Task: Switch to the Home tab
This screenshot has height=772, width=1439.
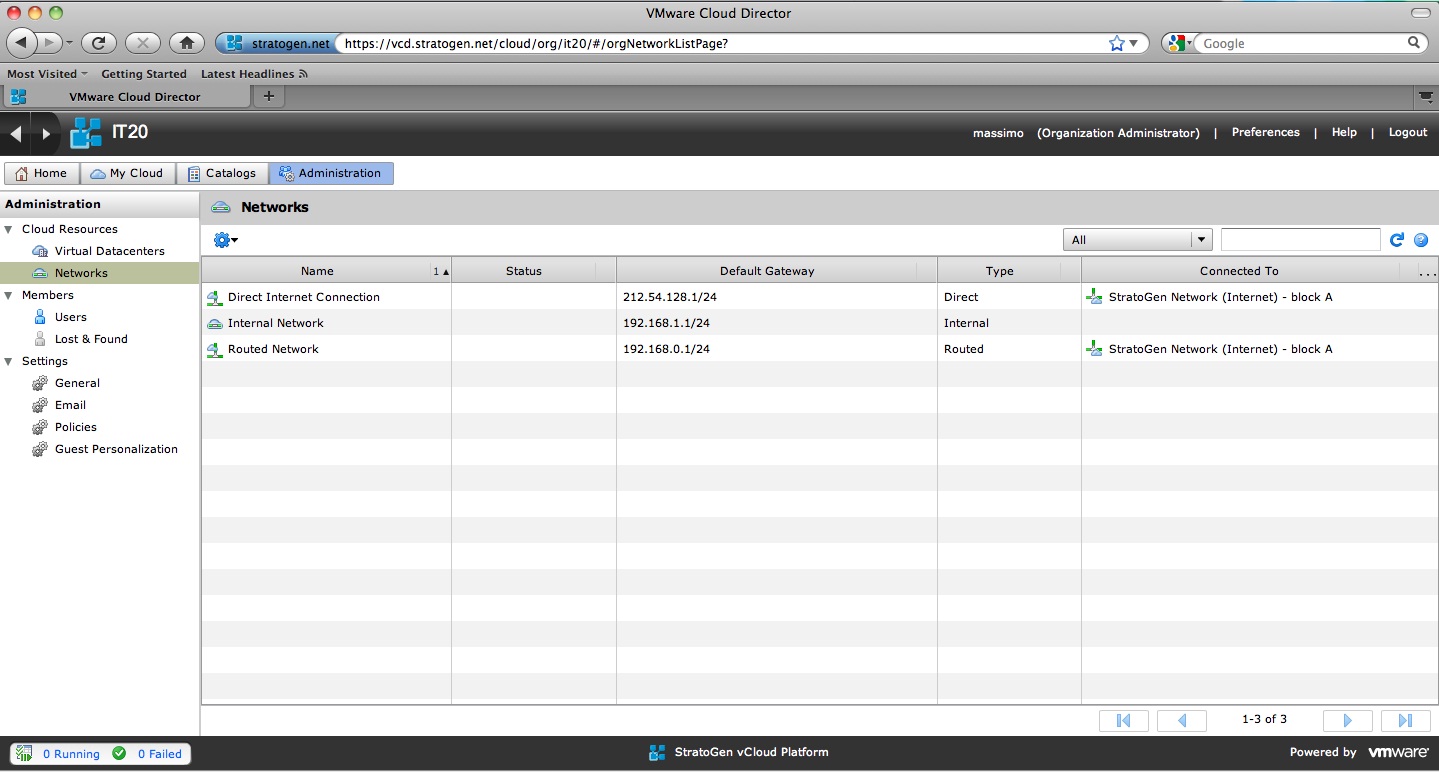Action: [x=41, y=173]
